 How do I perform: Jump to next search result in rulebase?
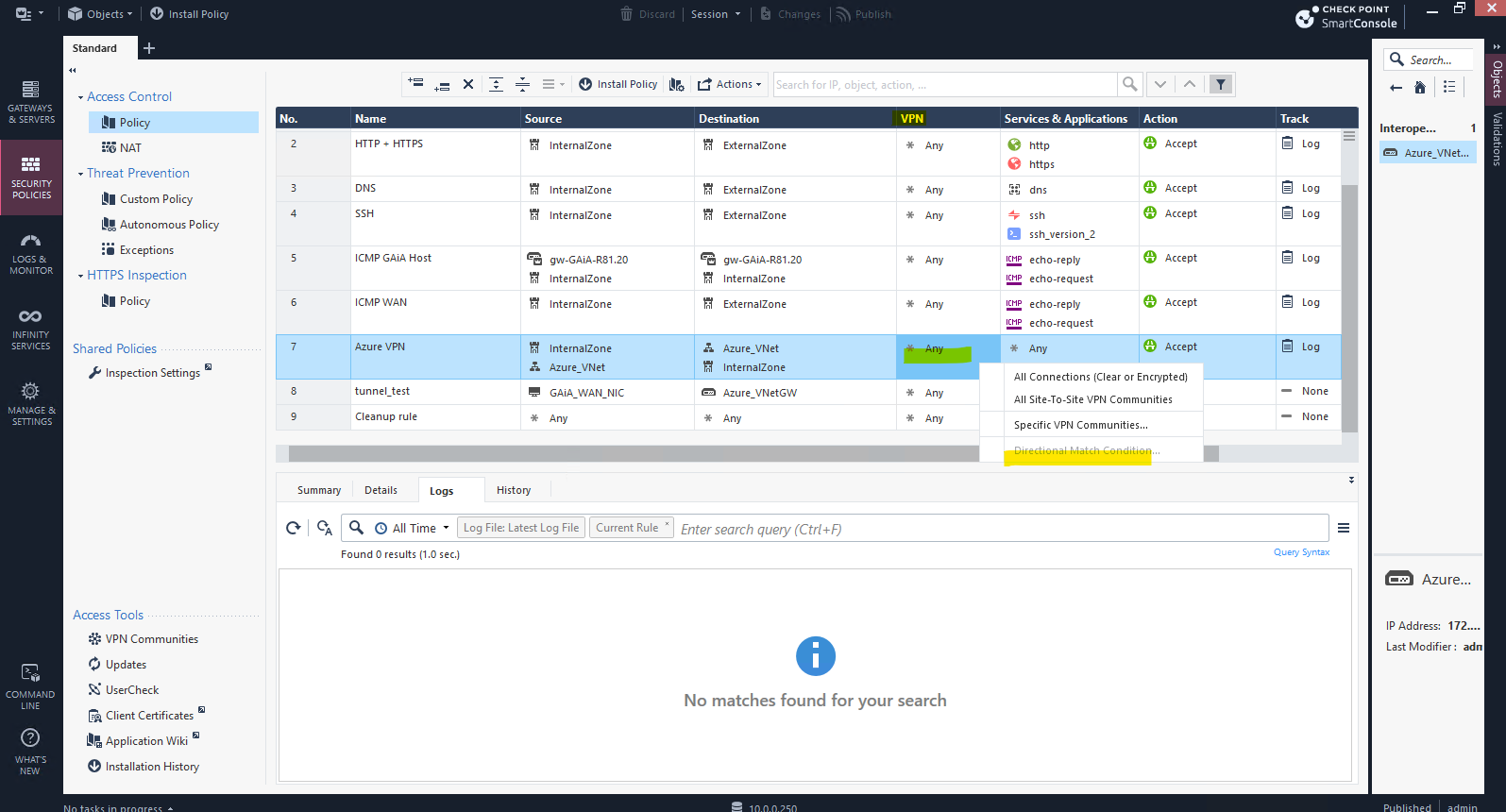(1160, 84)
